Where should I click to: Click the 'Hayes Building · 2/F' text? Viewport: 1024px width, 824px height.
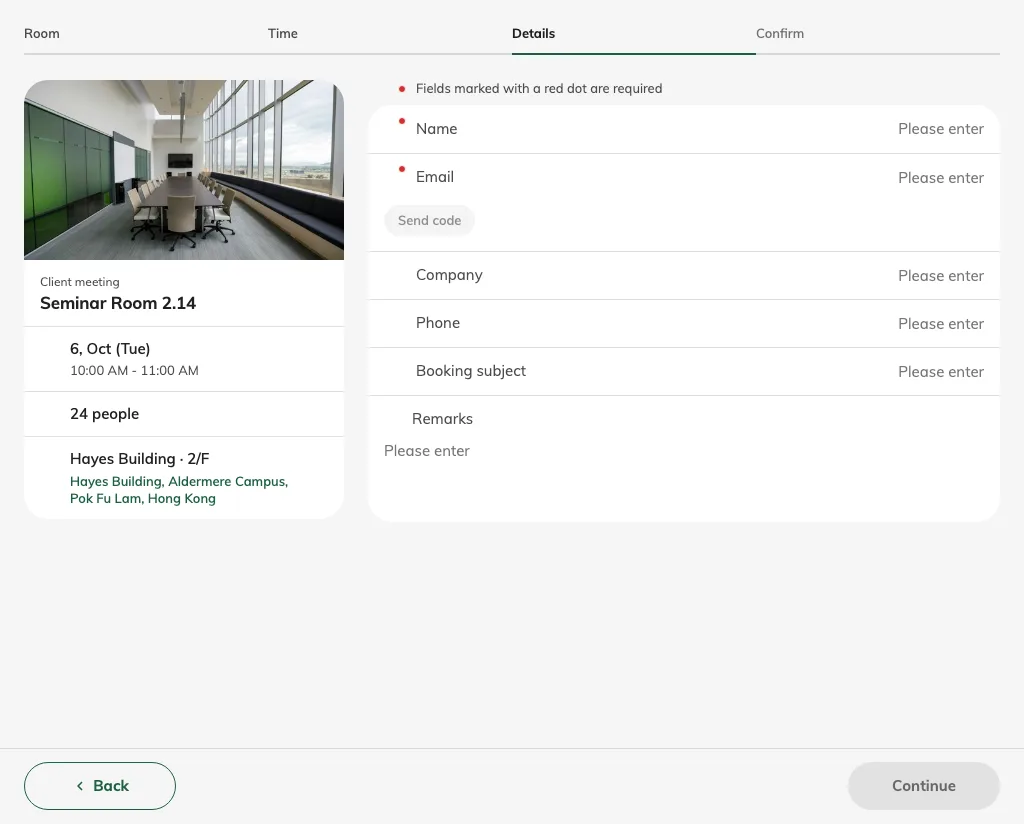click(x=140, y=459)
